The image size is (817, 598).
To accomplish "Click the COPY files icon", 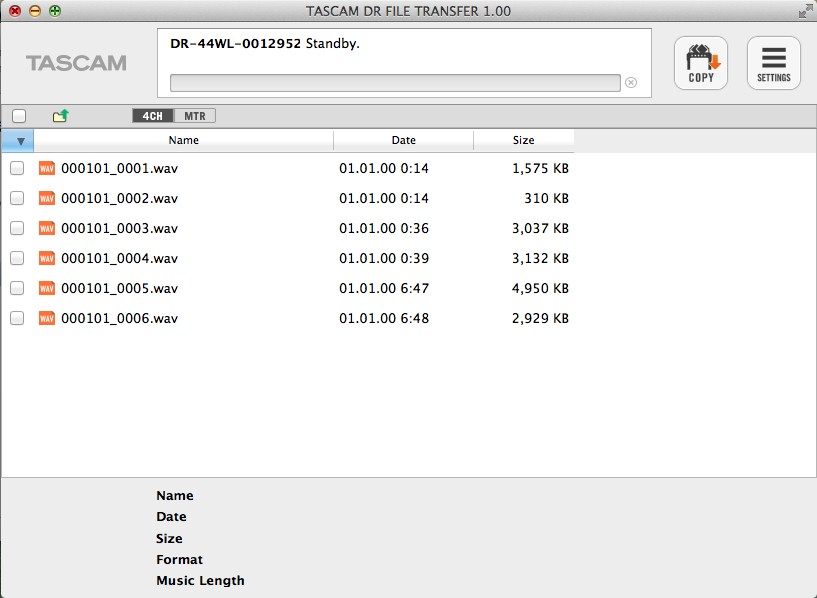I will pyautogui.click(x=700, y=63).
